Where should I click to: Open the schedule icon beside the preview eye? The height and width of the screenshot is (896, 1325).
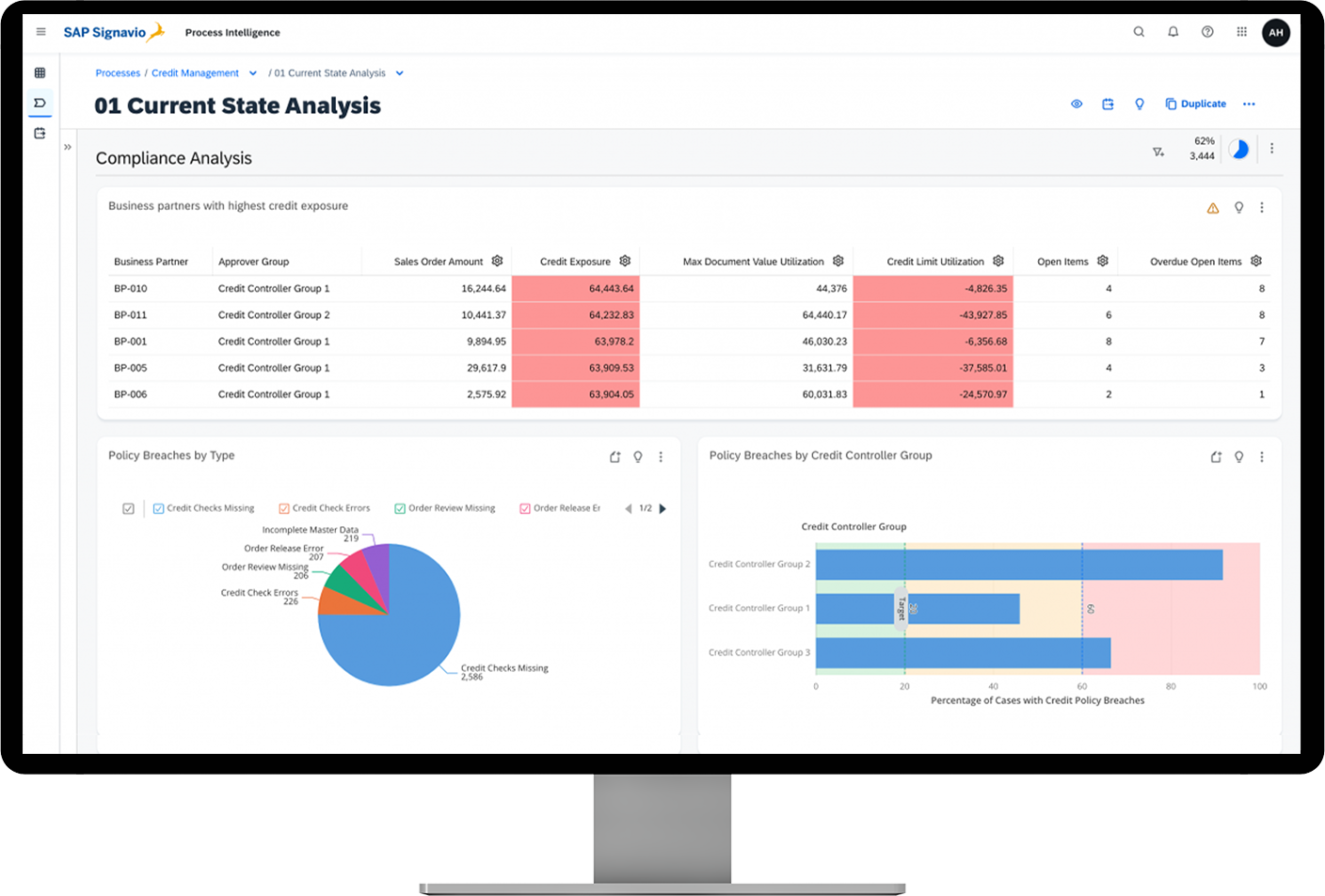coord(1109,104)
